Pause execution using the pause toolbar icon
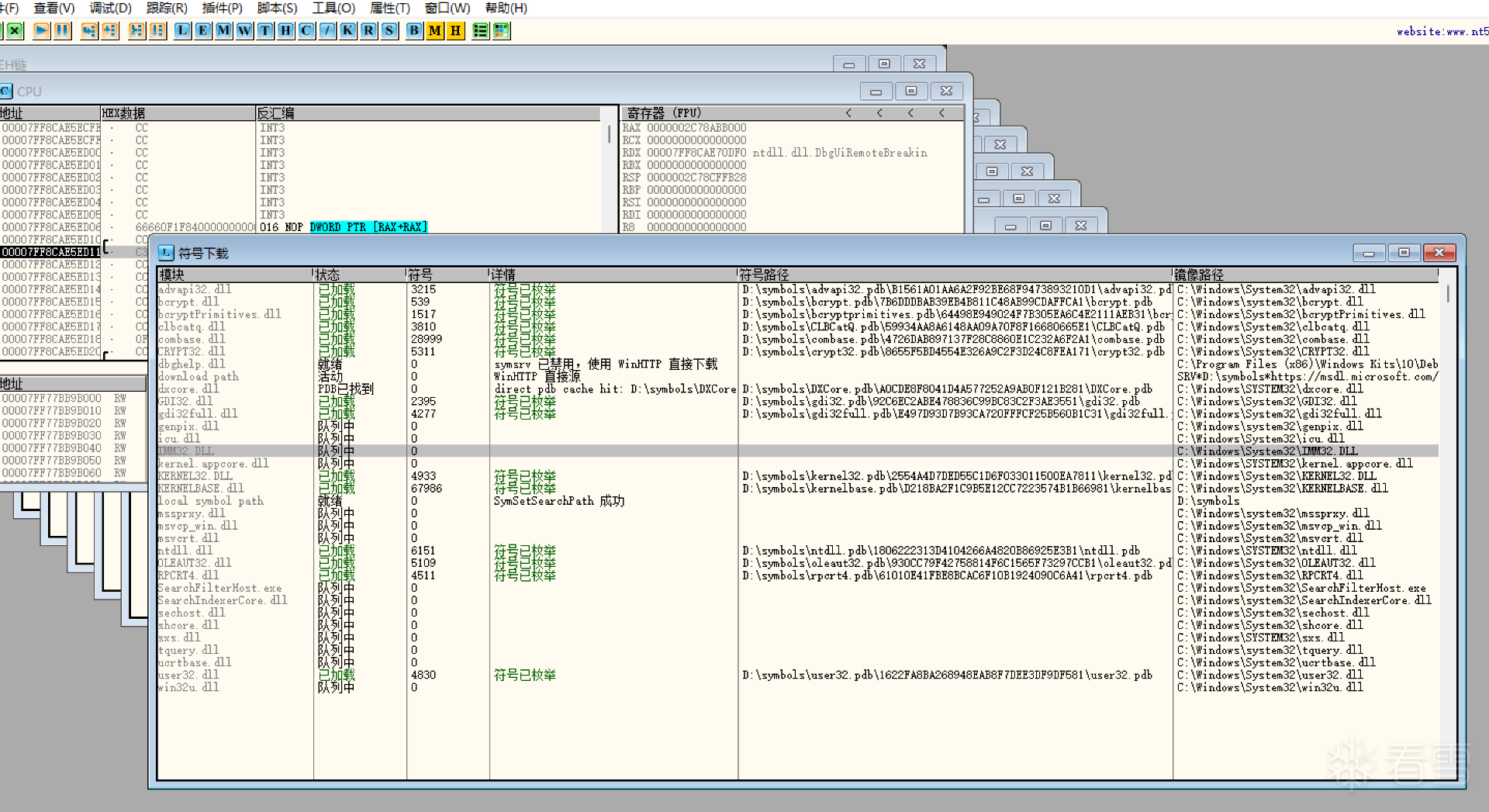This screenshot has height=812, width=1489. (63, 30)
